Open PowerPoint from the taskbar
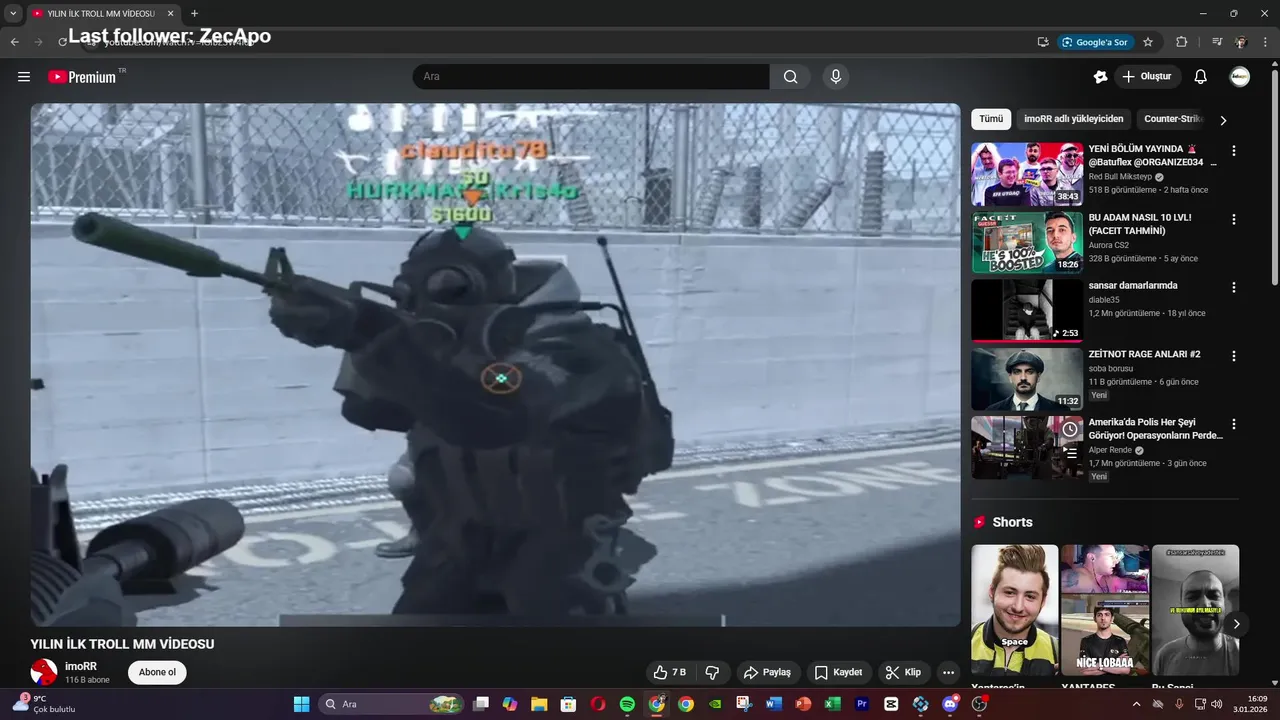This screenshot has width=1280, height=720. [x=802, y=704]
